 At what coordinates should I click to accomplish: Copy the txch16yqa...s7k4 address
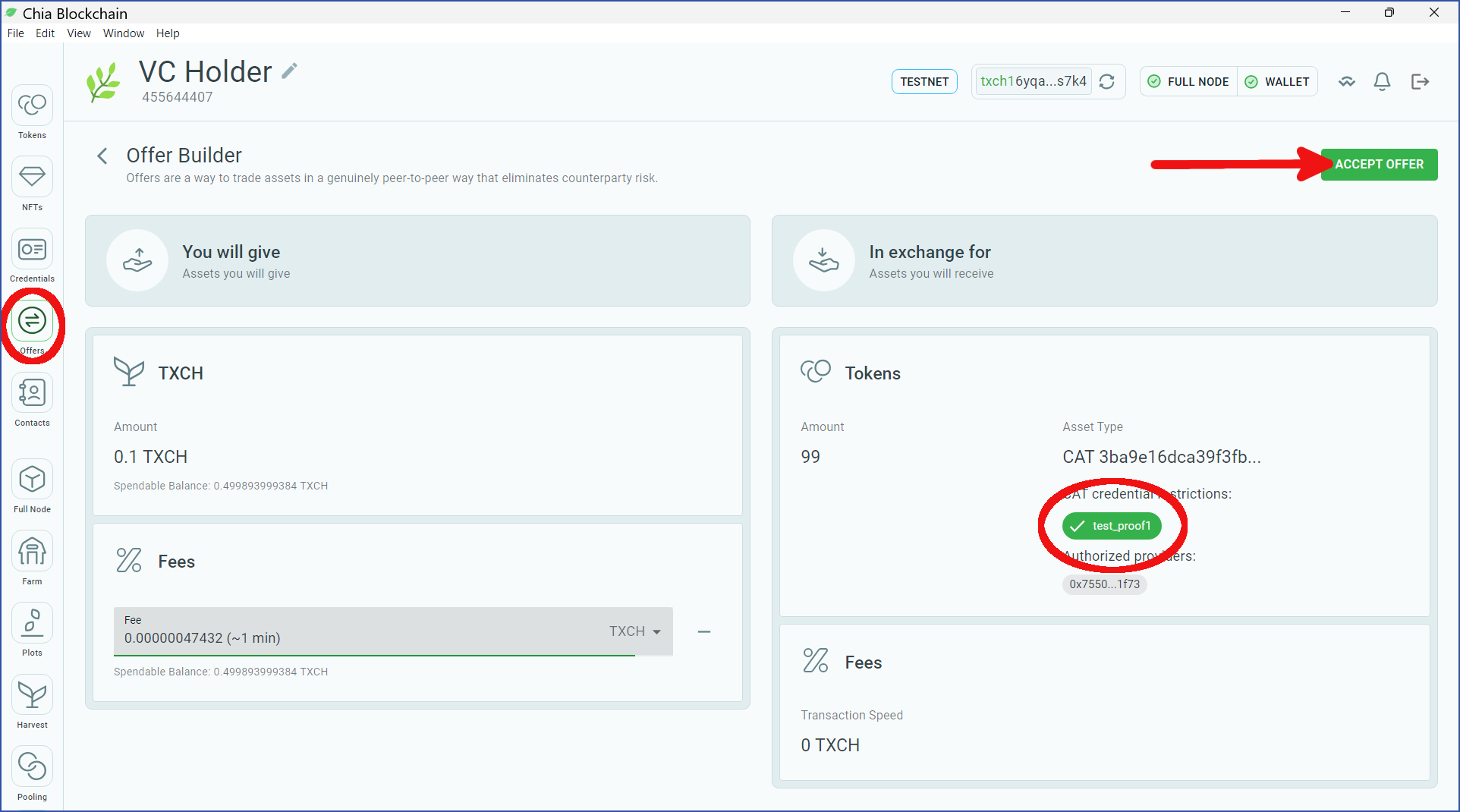coord(1034,81)
